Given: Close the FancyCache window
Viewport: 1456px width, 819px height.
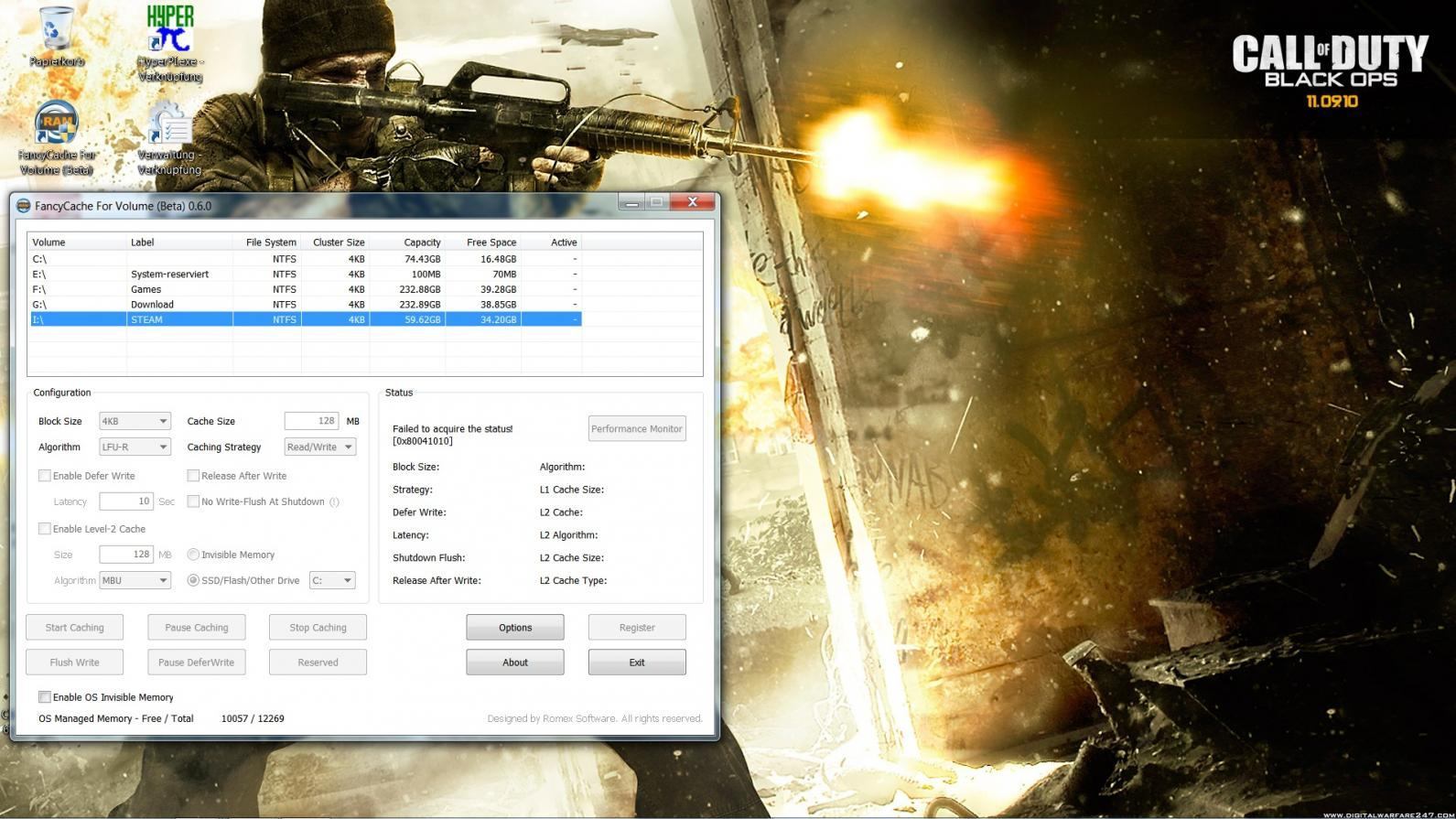Looking at the screenshot, I should click(692, 202).
